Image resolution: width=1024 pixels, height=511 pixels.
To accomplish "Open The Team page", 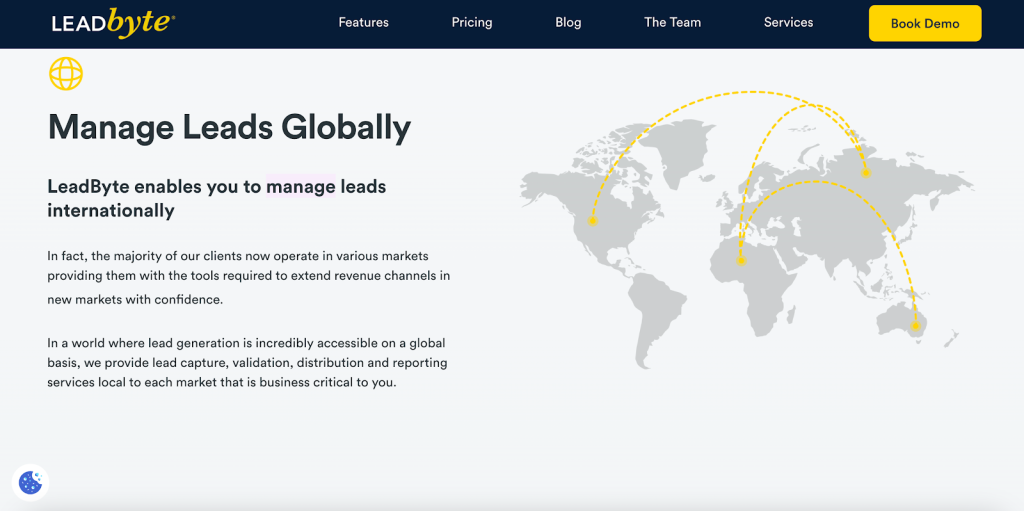I will pos(672,23).
